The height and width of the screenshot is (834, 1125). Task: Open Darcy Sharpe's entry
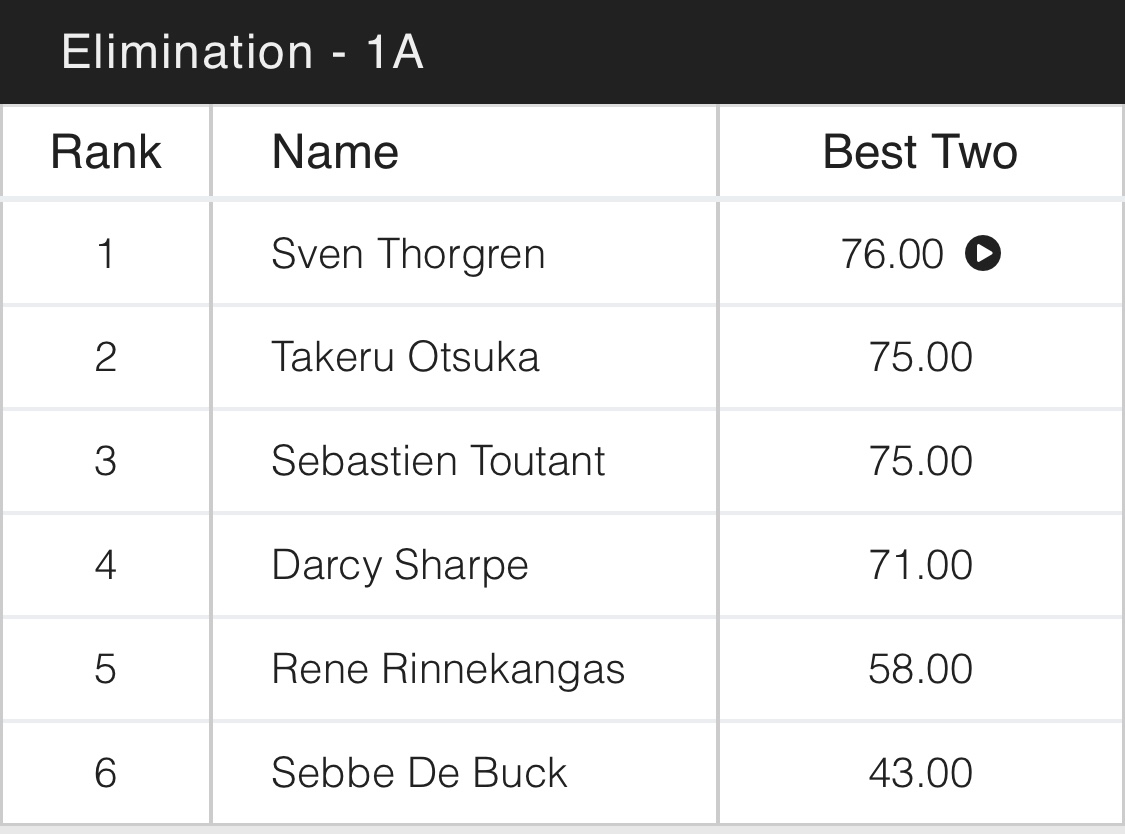pyautogui.click(x=399, y=565)
